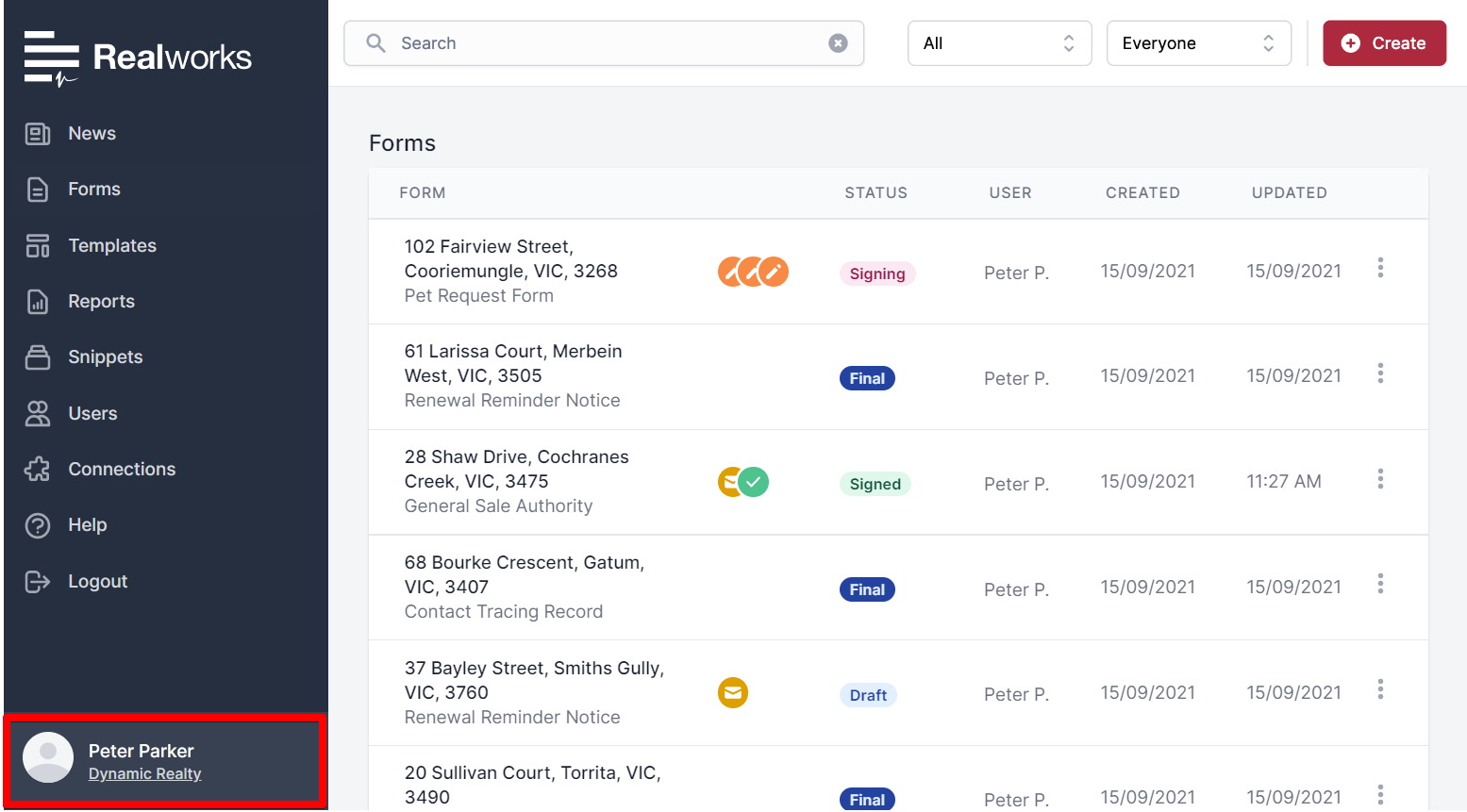Open 61 Larissa Court Renewal Reminder Notice

click(x=513, y=376)
